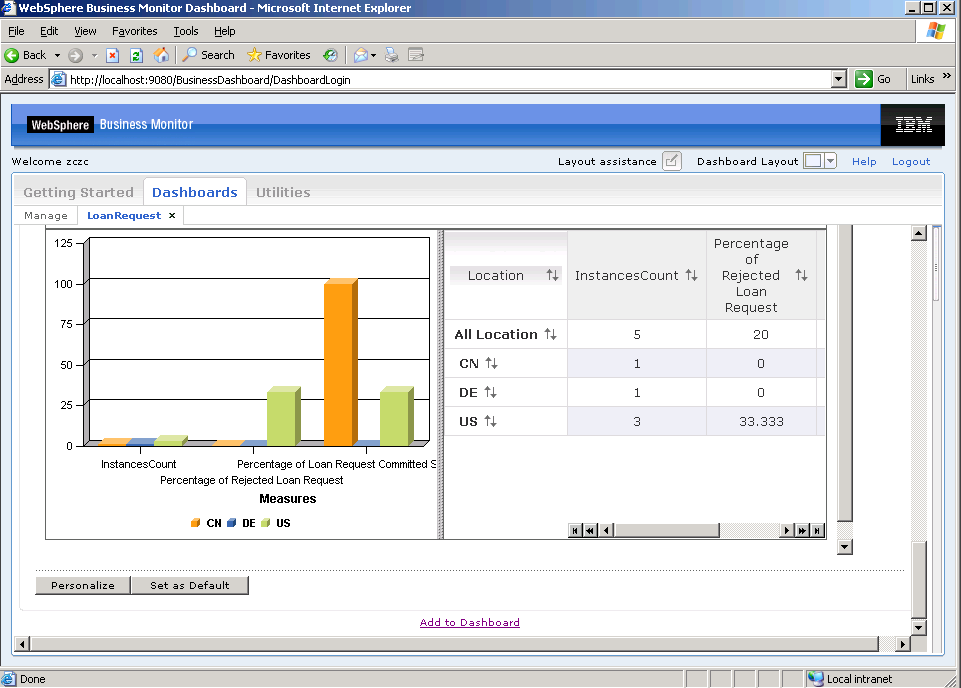
Task: Open the Dashboard Layout dropdown
Action: tap(830, 161)
